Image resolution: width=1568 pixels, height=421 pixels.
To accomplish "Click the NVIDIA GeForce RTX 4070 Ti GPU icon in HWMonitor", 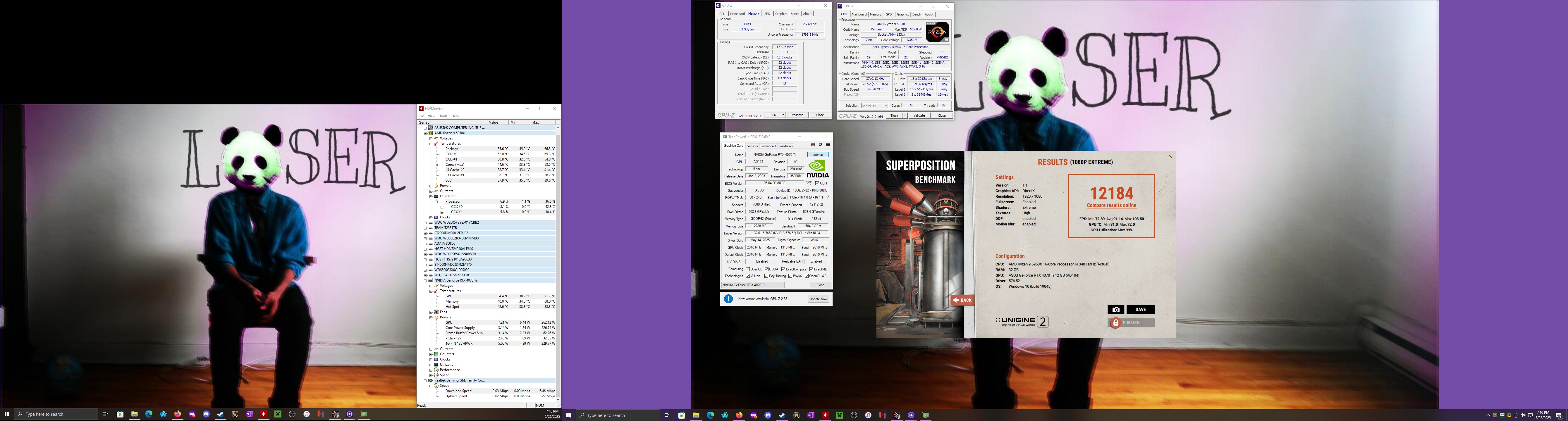I will [431, 280].
